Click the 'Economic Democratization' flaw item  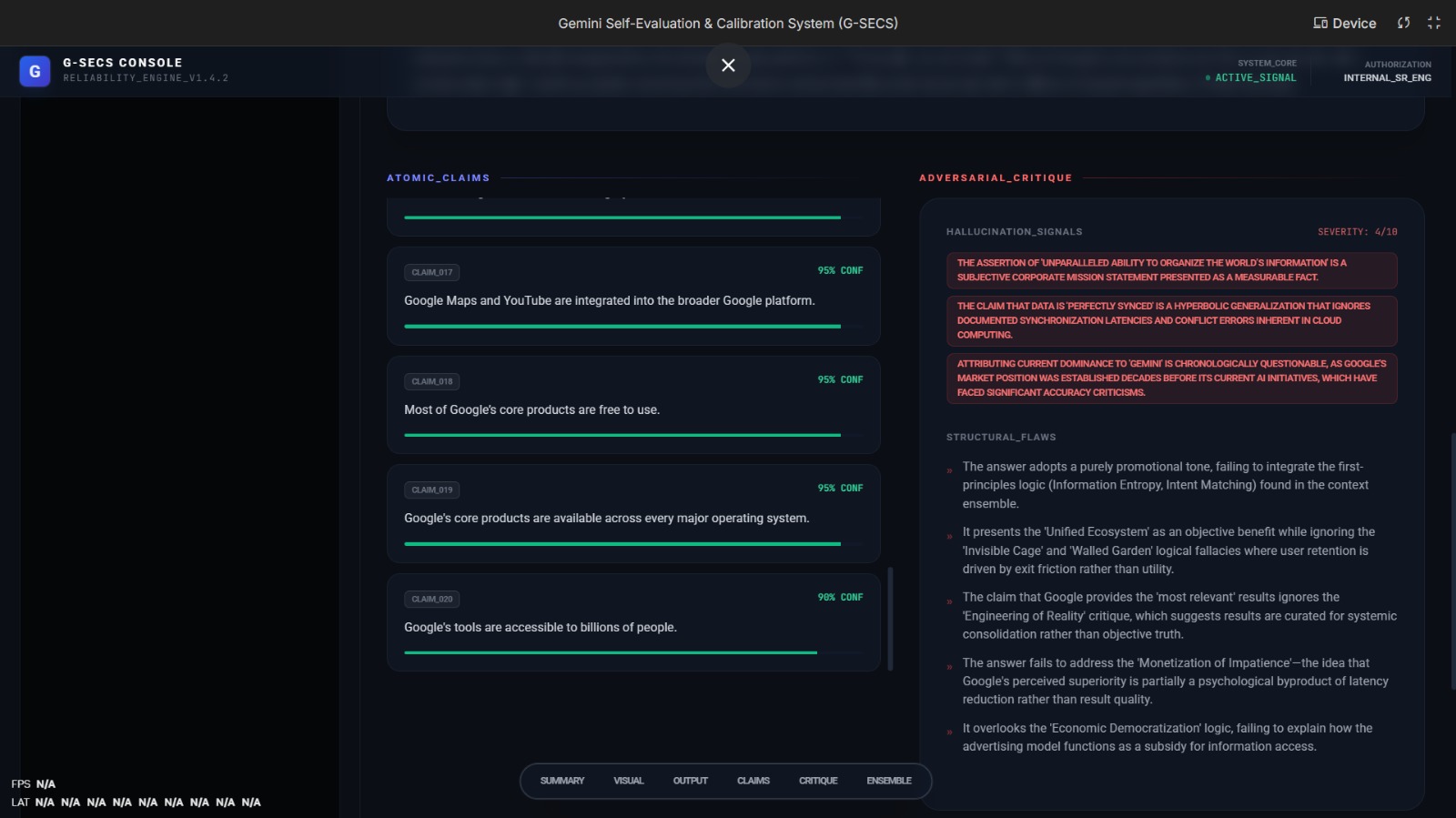tap(1172, 737)
